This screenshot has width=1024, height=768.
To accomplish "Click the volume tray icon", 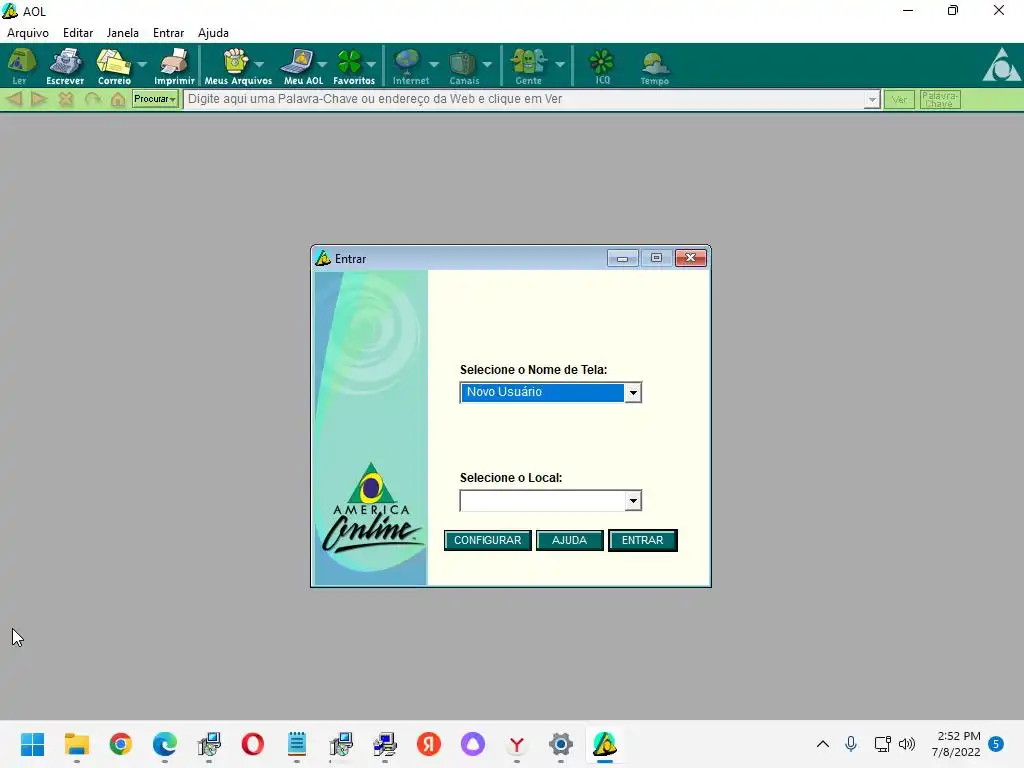I will 906,744.
